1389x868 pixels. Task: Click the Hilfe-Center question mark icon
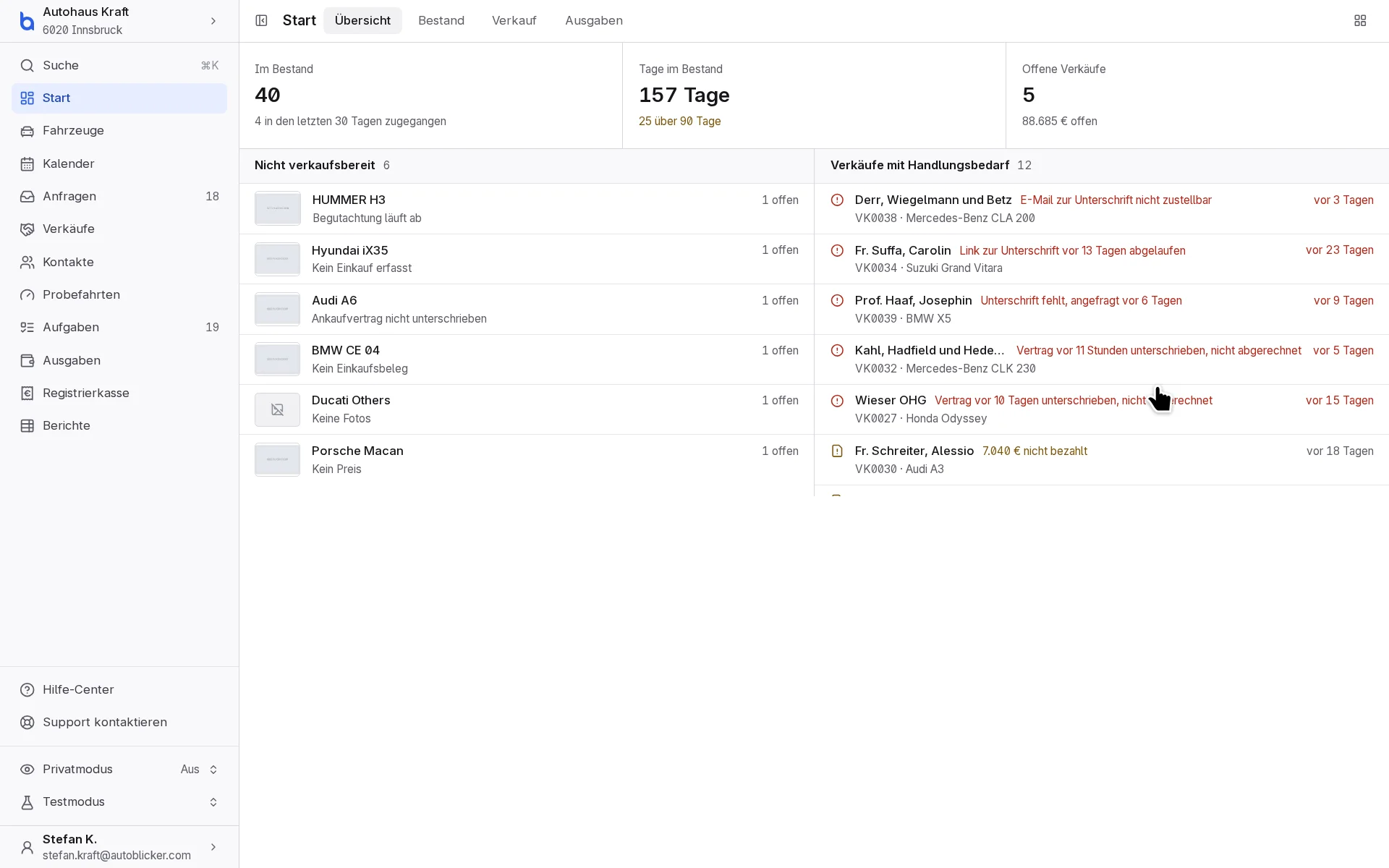[x=27, y=689]
